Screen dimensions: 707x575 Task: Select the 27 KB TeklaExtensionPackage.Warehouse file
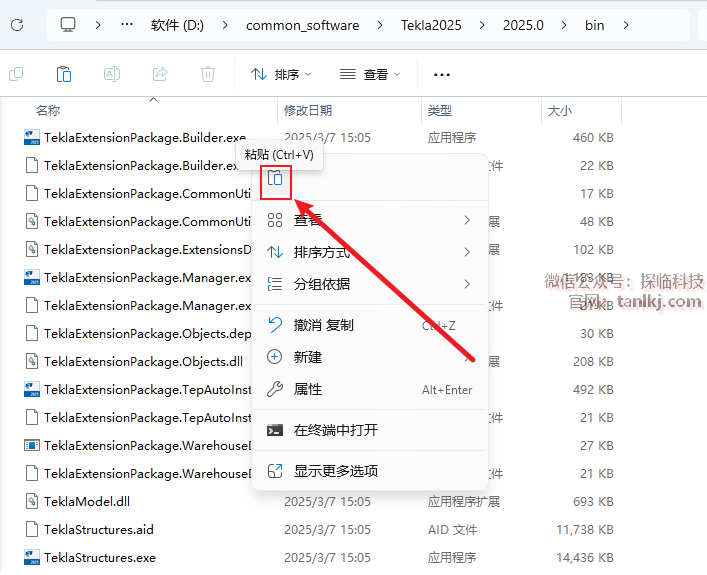click(x=147, y=445)
